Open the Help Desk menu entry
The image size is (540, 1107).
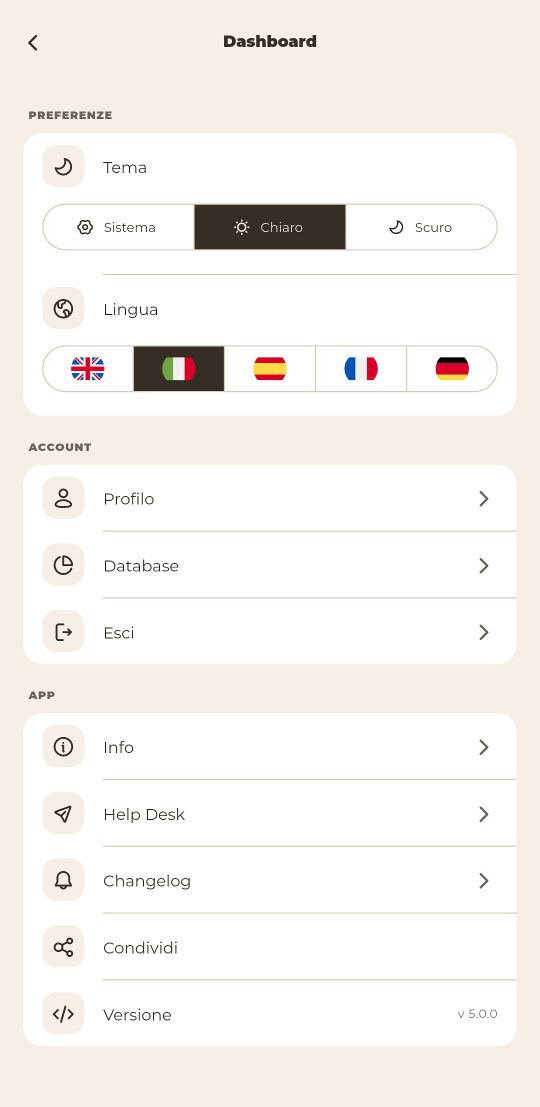[x=270, y=814]
